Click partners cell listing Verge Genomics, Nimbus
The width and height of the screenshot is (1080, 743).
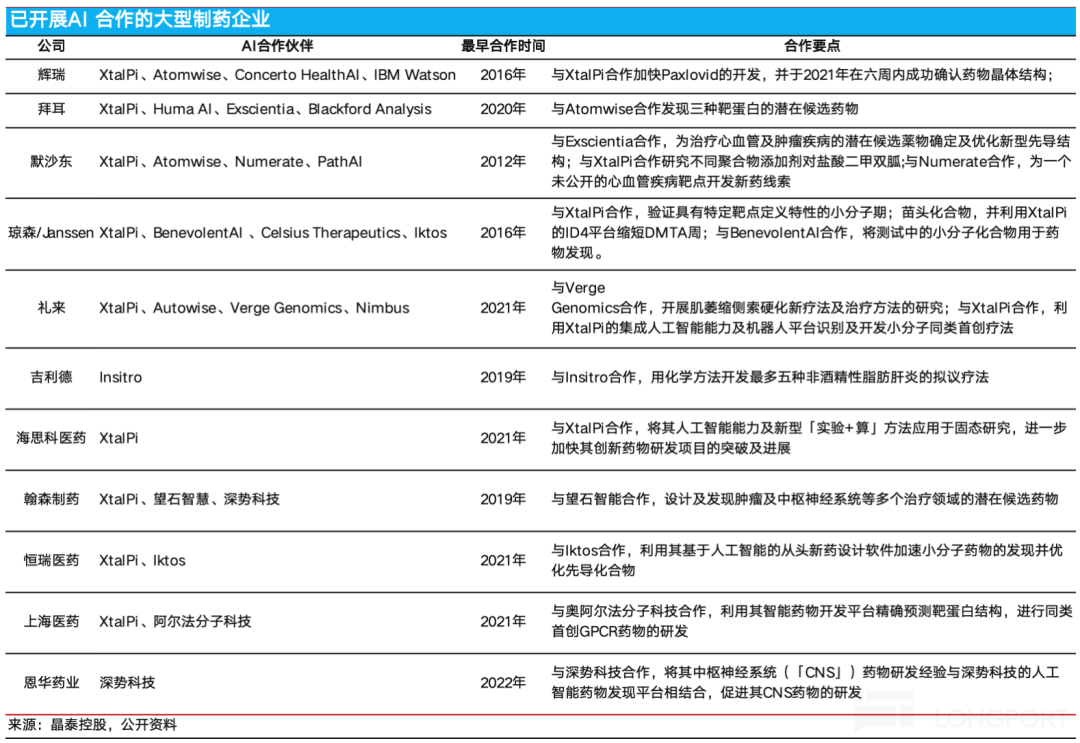254,308
